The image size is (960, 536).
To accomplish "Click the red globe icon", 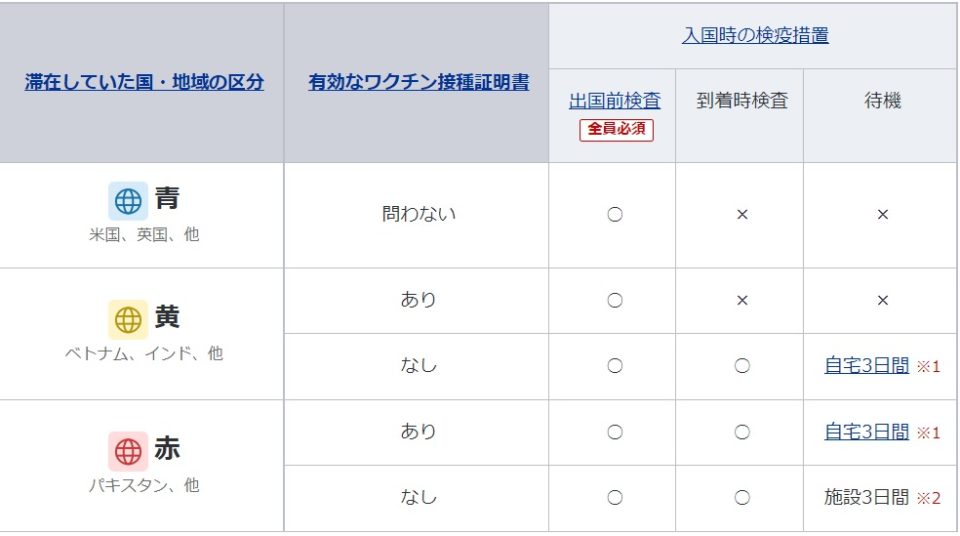I will click(128, 451).
